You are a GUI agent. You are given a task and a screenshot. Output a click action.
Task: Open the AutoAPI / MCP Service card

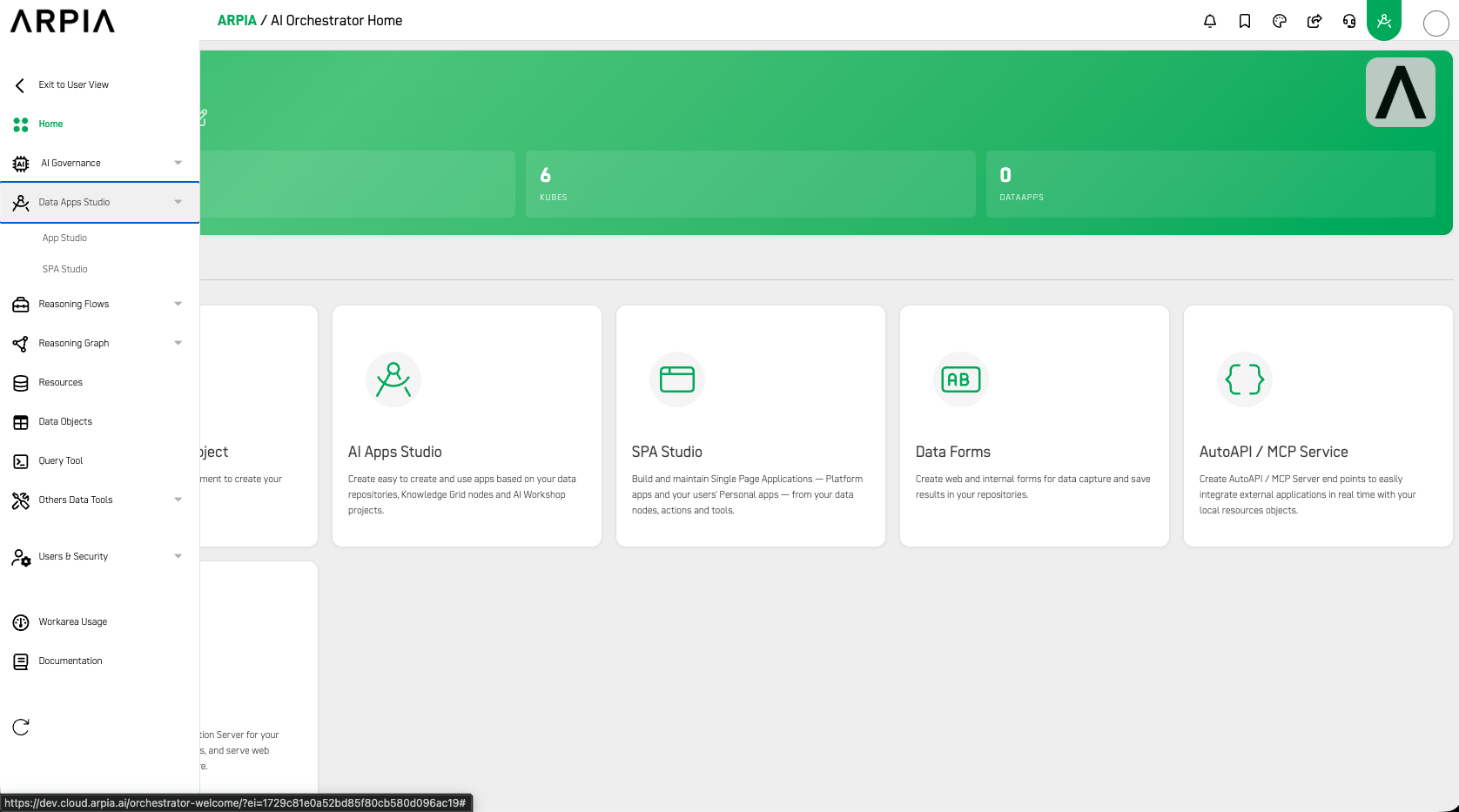pos(1318,426)
